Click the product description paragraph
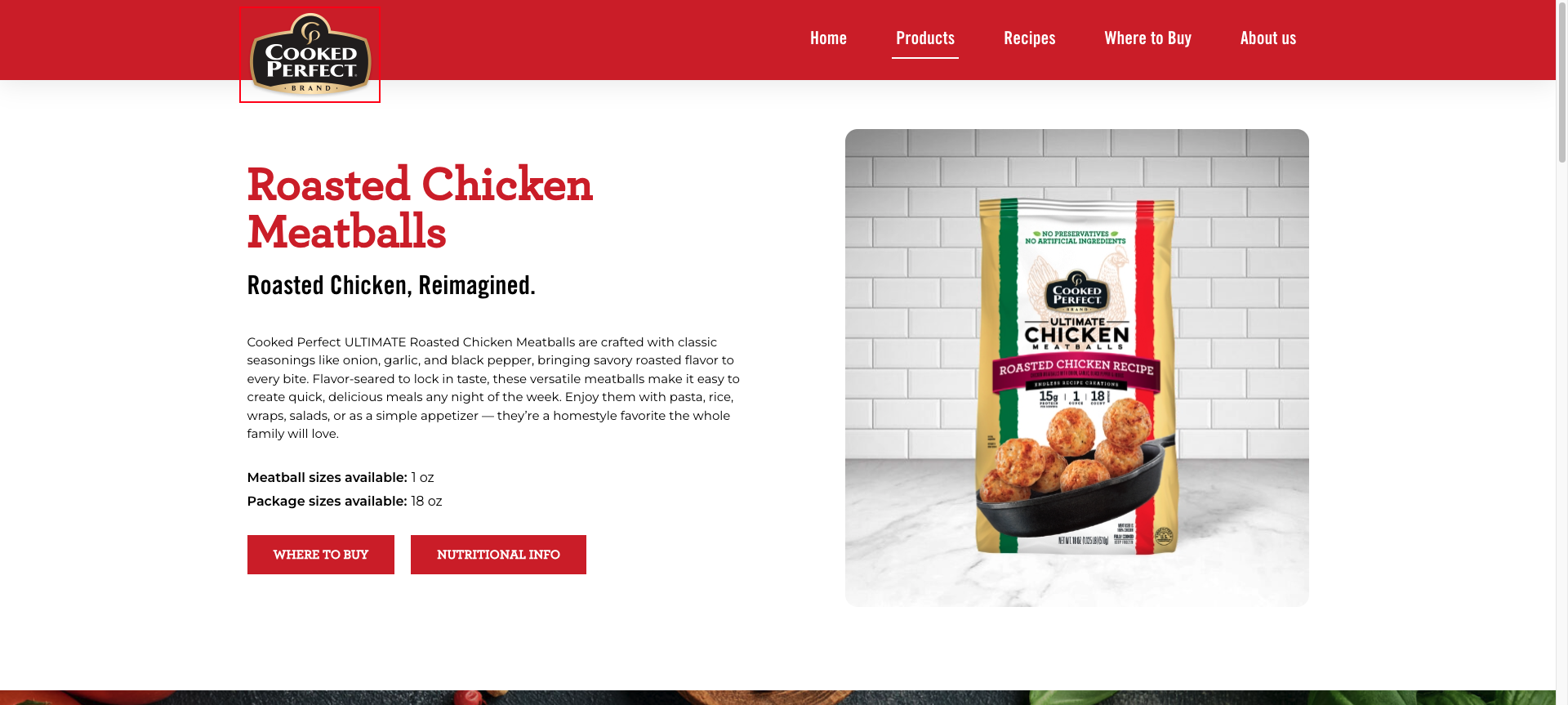 493,388
